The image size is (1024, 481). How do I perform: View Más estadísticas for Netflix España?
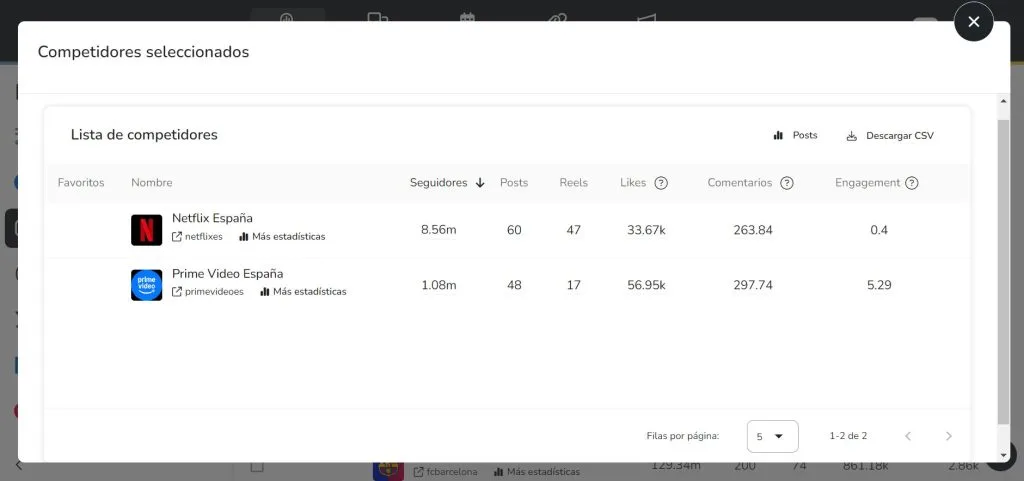tap(282, 237)
